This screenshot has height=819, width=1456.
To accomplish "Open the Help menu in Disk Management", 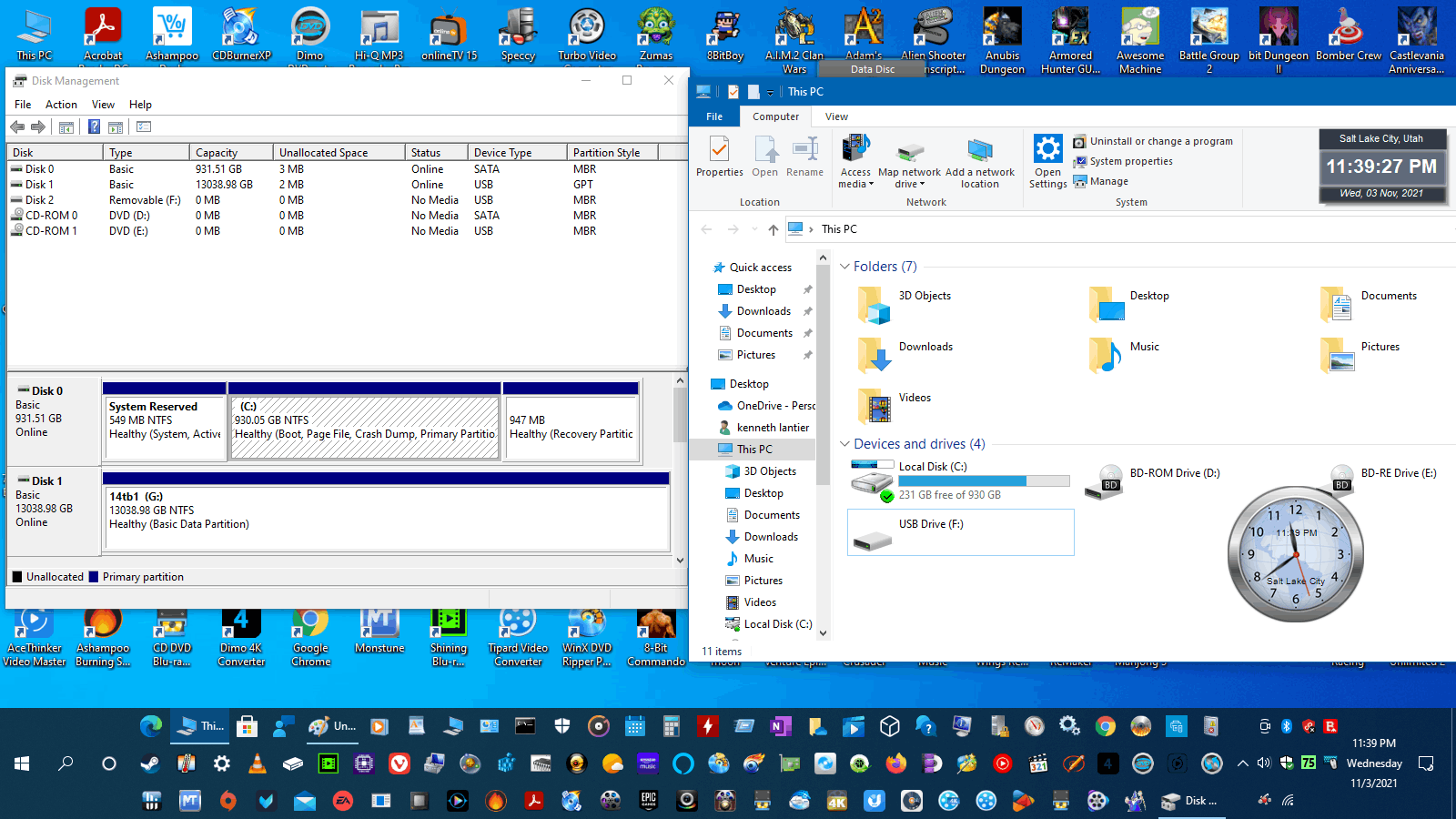I will [140, 105].
